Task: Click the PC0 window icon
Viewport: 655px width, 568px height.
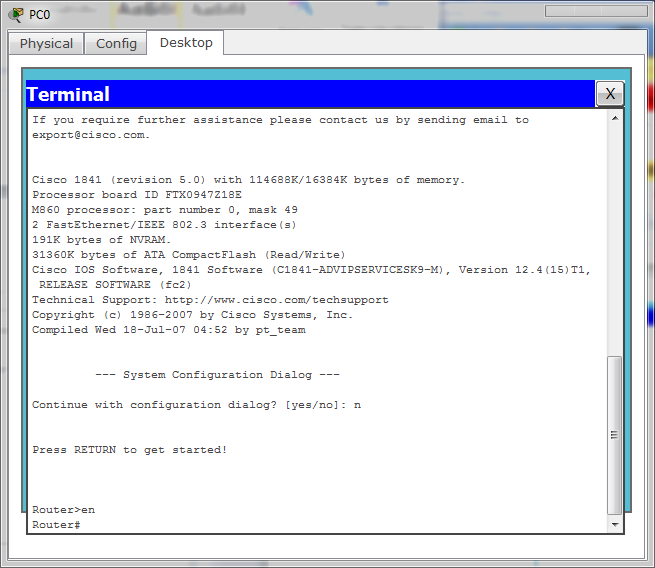Action: click(16, 14)
